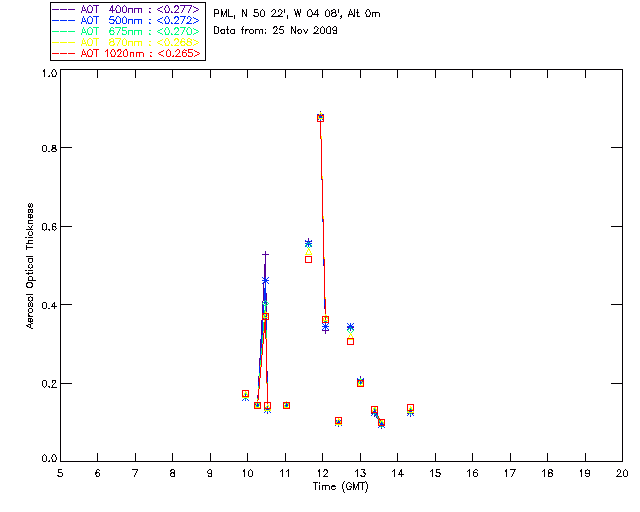Viewport: 640px width, 512px height.
Task: Click the '9' x-axis tick label
Action: [x=210, y=473]
